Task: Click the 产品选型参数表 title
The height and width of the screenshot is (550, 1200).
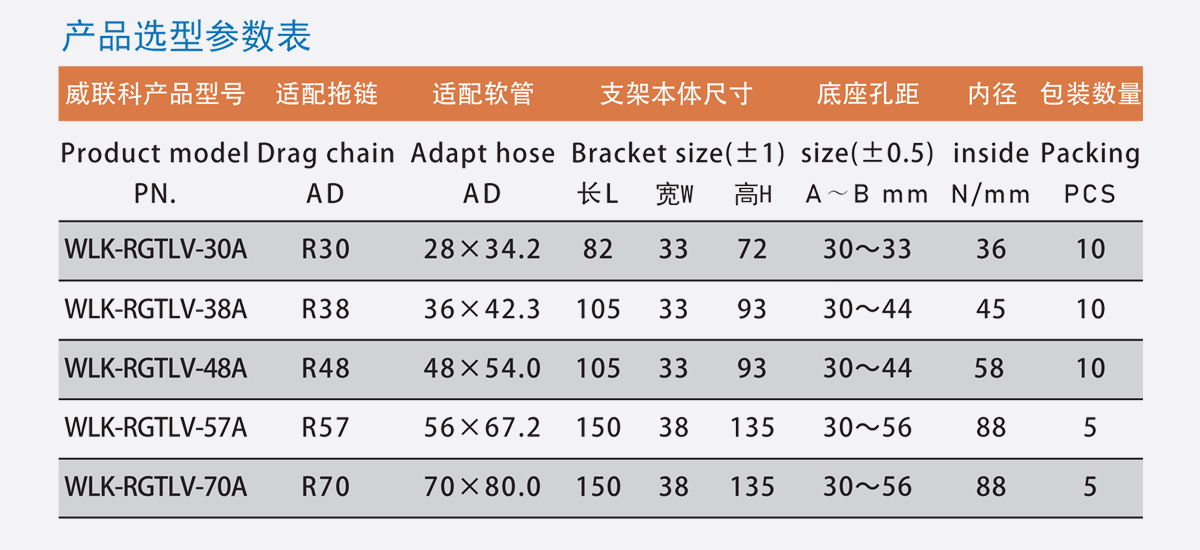Action: pos(187,35)
